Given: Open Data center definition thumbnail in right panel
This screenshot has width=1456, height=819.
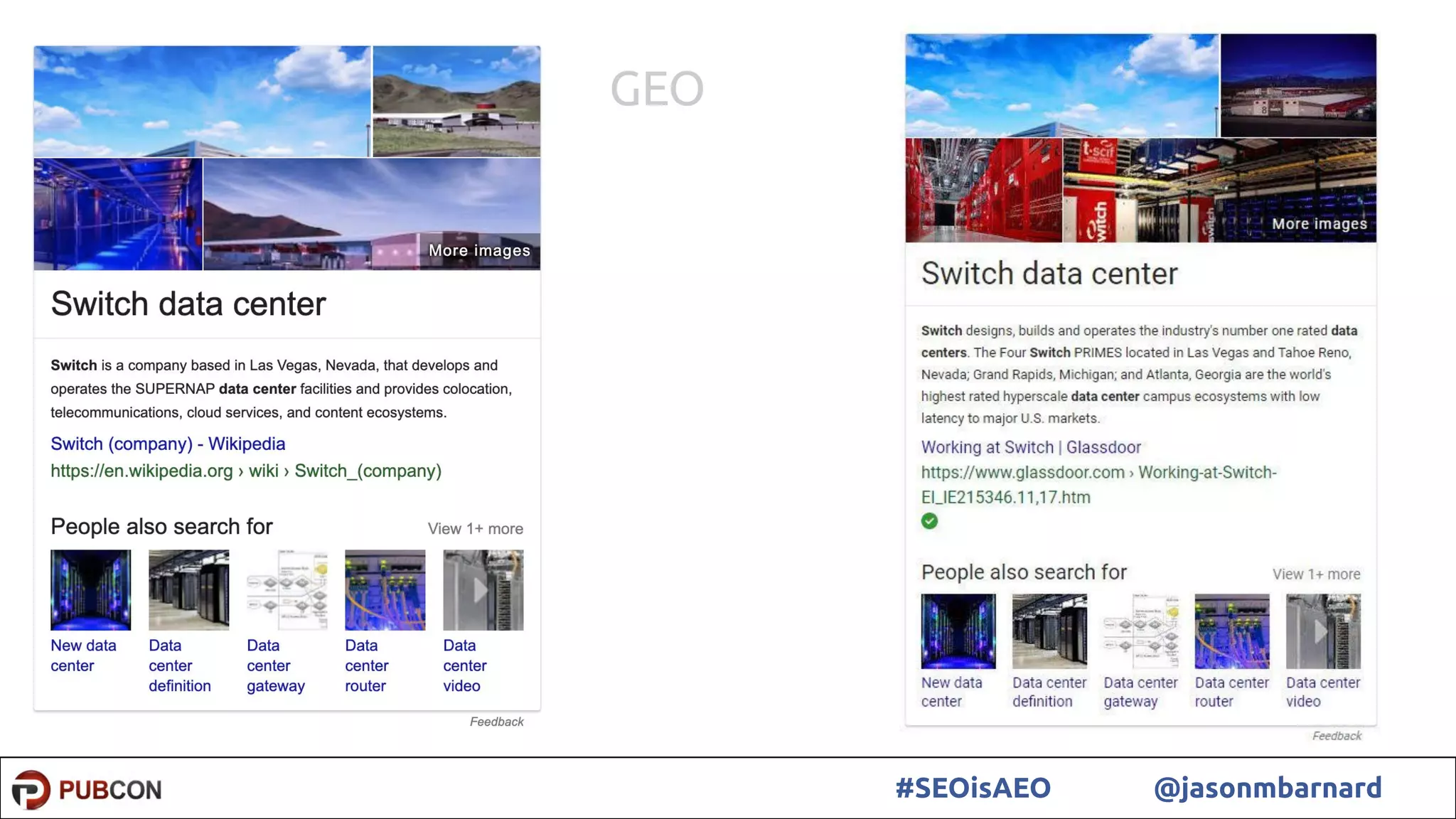Looking at the screenshot, I should (1049, 631).
